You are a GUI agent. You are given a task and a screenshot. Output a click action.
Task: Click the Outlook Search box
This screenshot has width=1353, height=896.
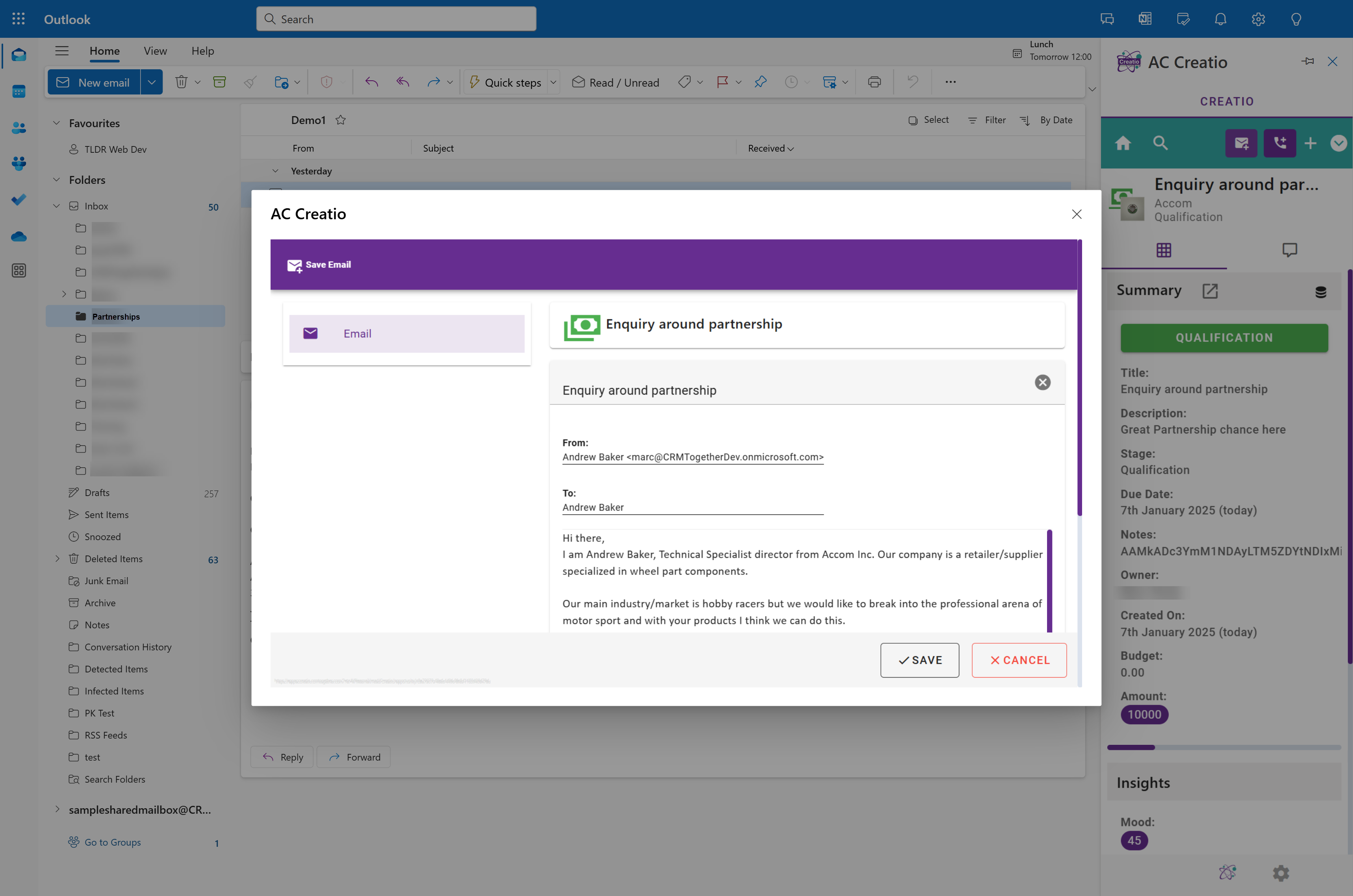(x=396, y=19)
